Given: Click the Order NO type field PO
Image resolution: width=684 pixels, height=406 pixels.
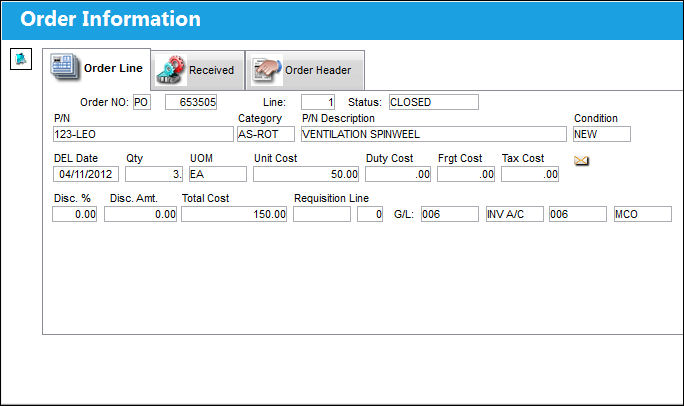Looking at the screenshot, I should (x=142, y=102).
